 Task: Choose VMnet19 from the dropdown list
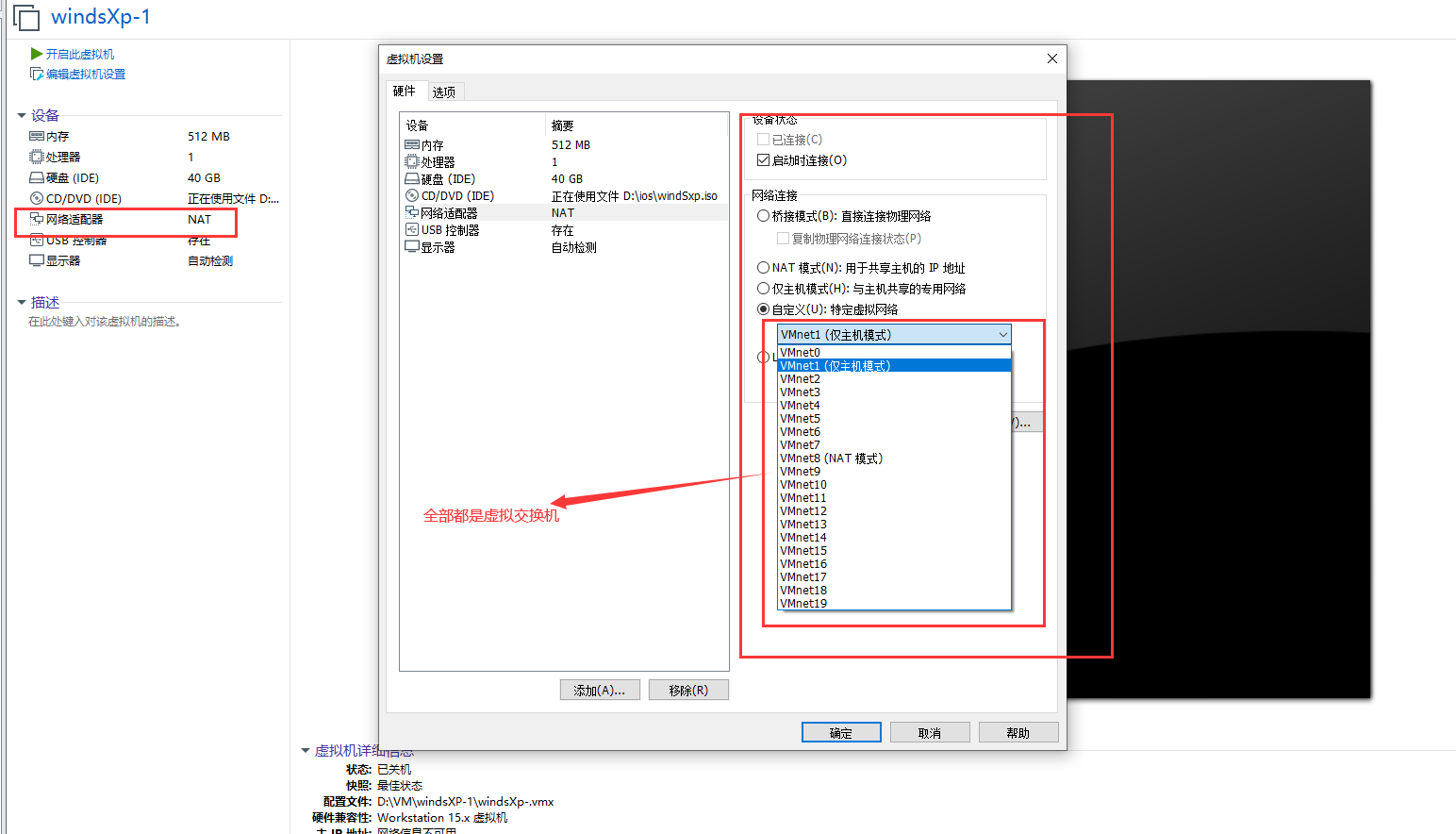[x=894, y=603]
